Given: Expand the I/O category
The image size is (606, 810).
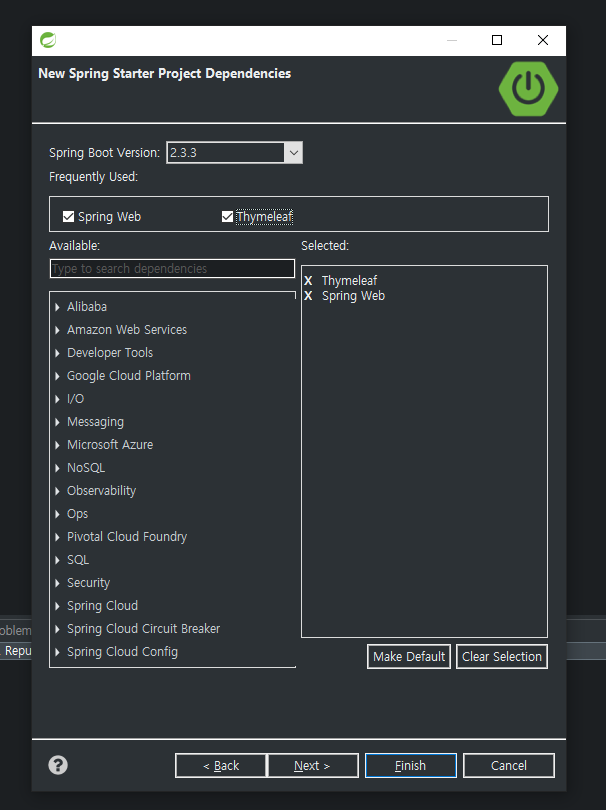Looking at the screenshot, I should (x=57, y=399).
